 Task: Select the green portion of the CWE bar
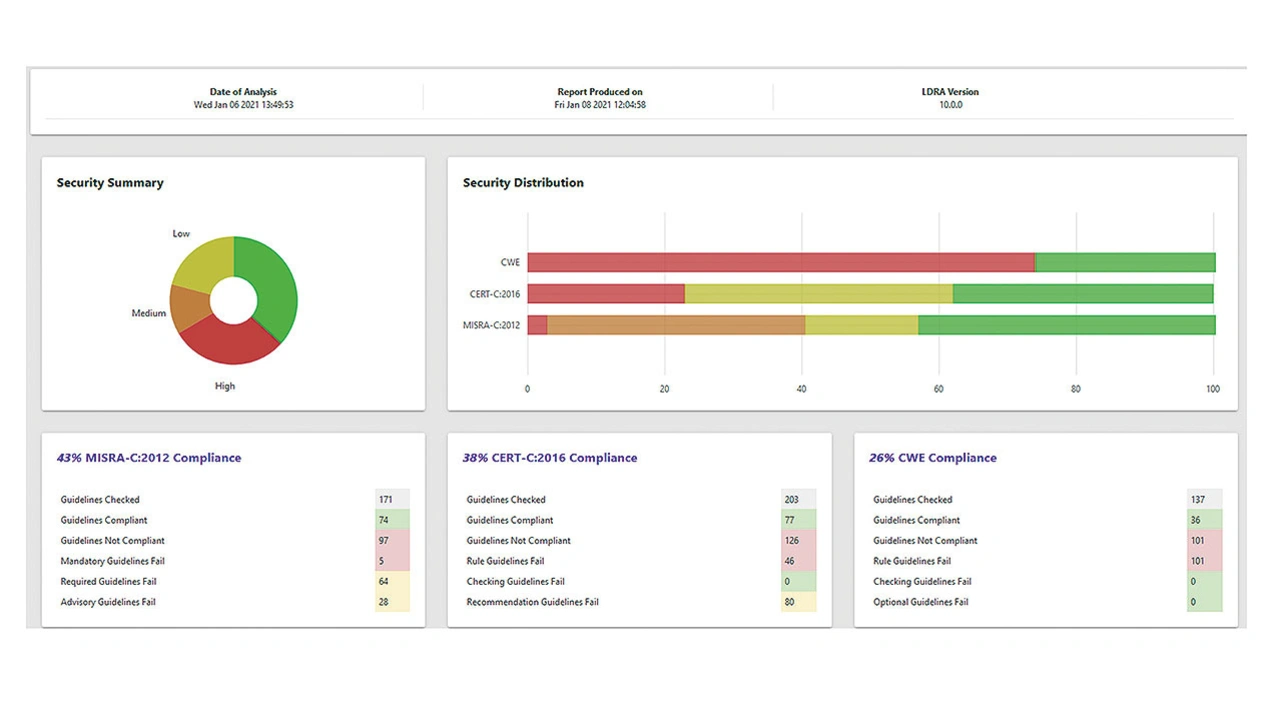pyautogui.click(x=1125, y=263)
